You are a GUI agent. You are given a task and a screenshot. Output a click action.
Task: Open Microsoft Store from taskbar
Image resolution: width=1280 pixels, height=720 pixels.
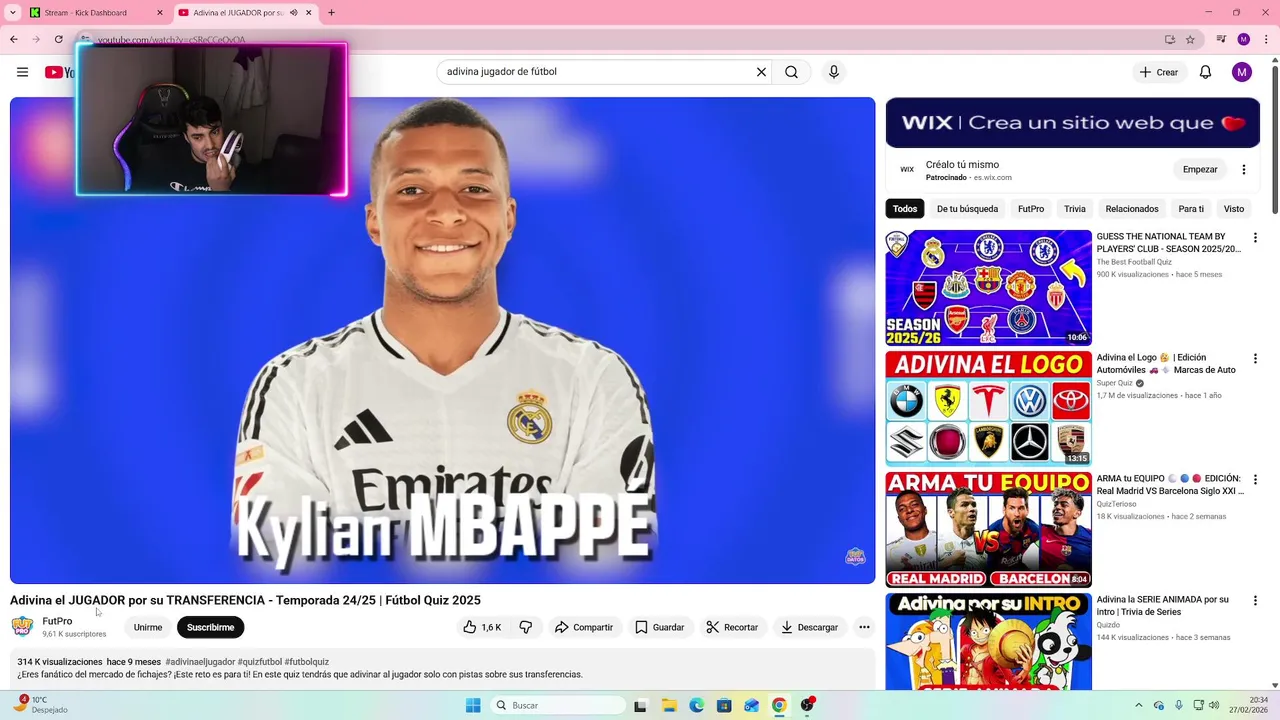point(723,705)
